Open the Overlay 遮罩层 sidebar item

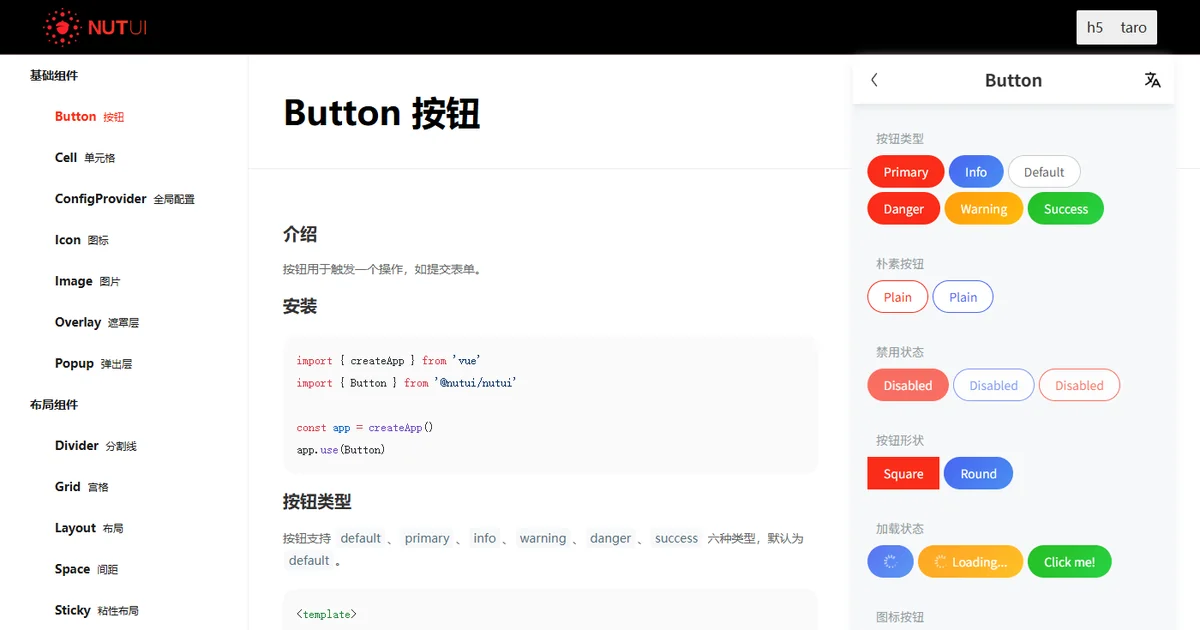pos(97,322)
